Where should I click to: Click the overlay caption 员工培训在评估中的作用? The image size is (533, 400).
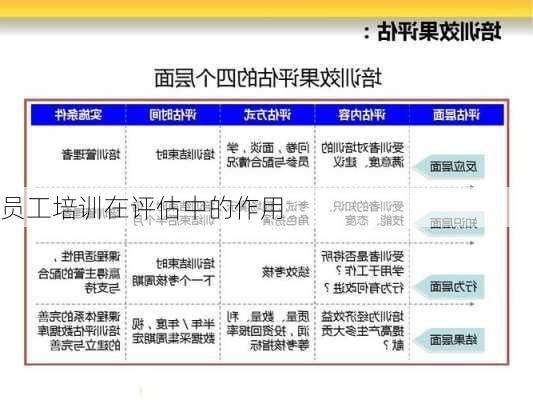(x=143, y=208)
